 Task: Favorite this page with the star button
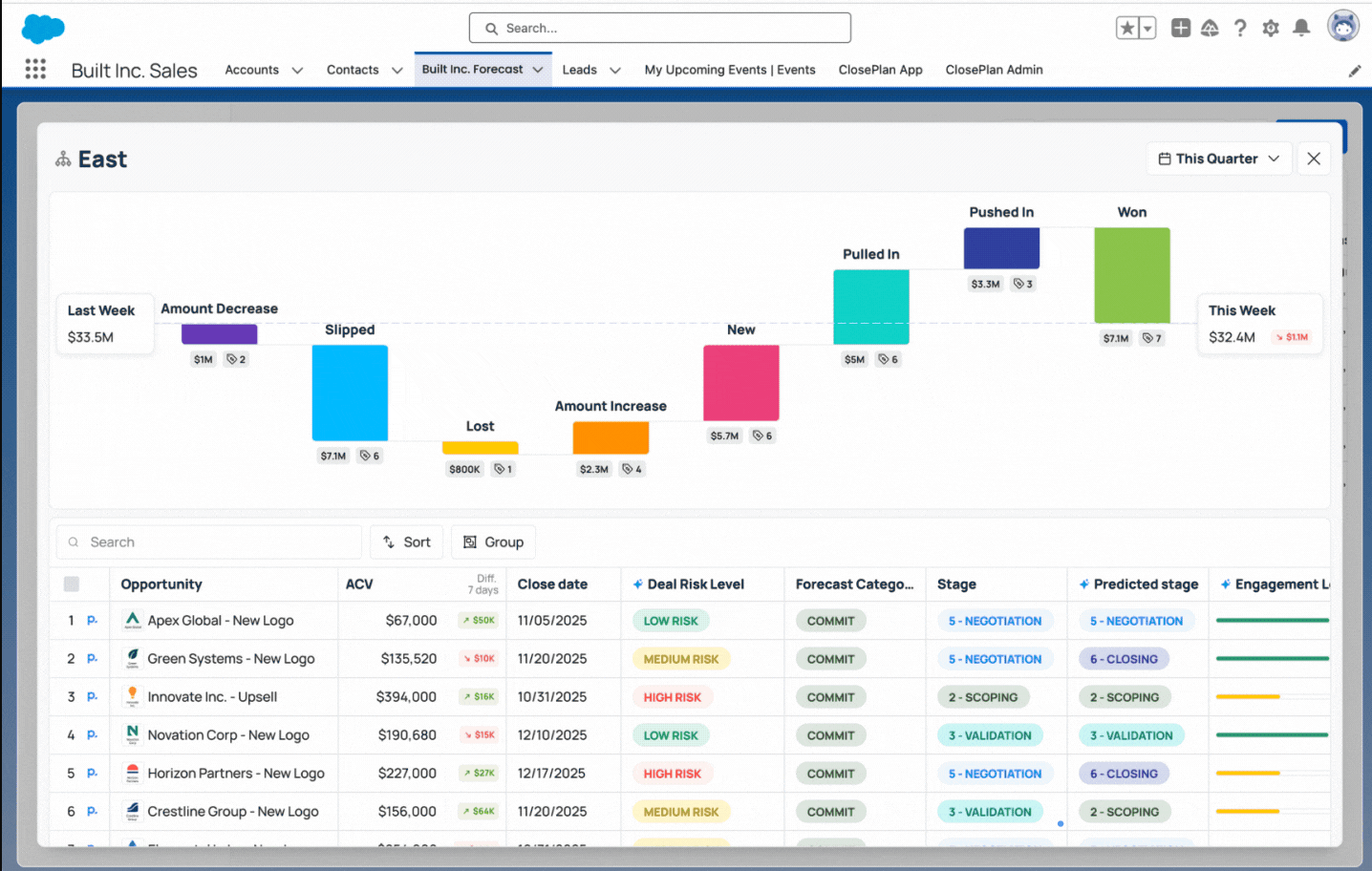tap(1127, 28)
